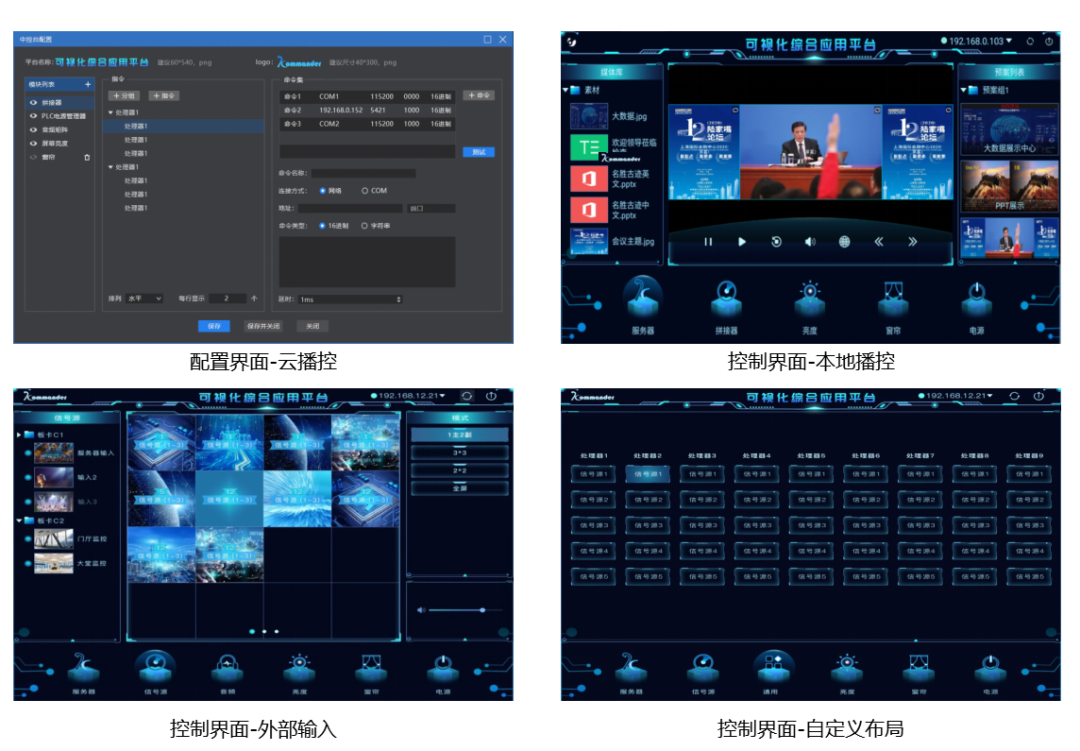Open the 亮度 brightness control icon
This screenshot has width=1080, height=751.
(x=809, y=300)
